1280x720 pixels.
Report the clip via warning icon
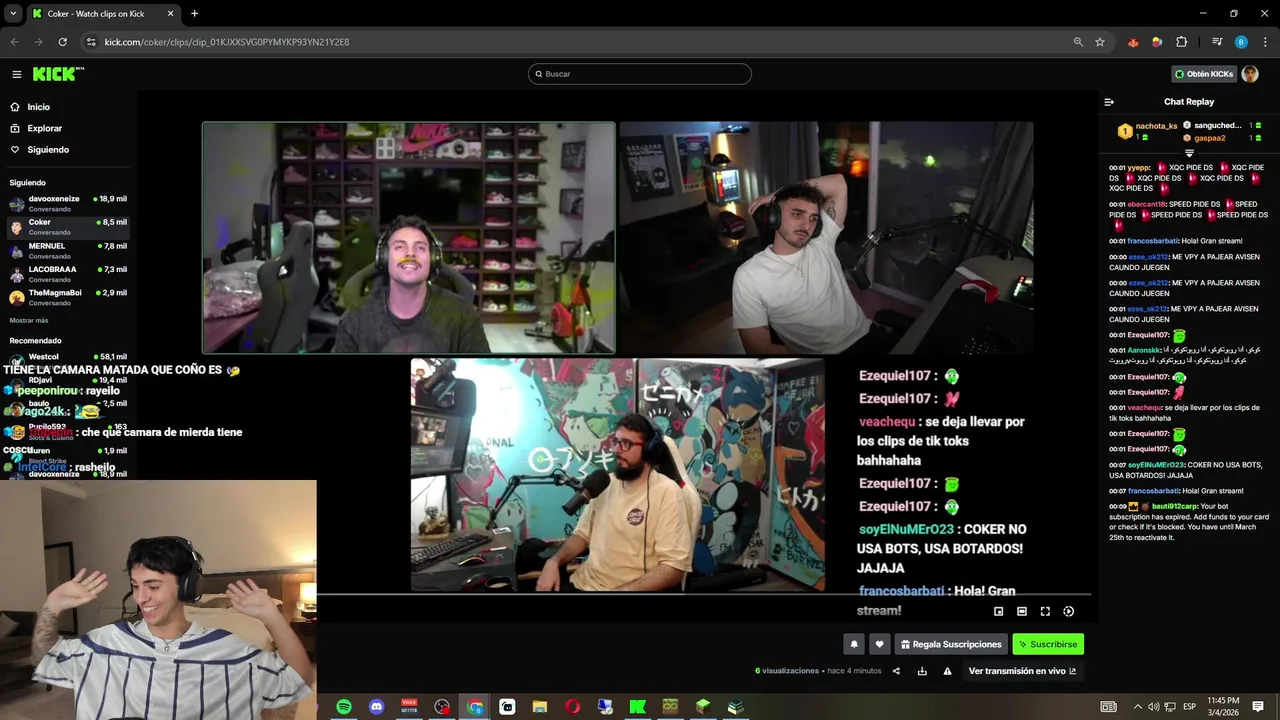click(947, 671)
